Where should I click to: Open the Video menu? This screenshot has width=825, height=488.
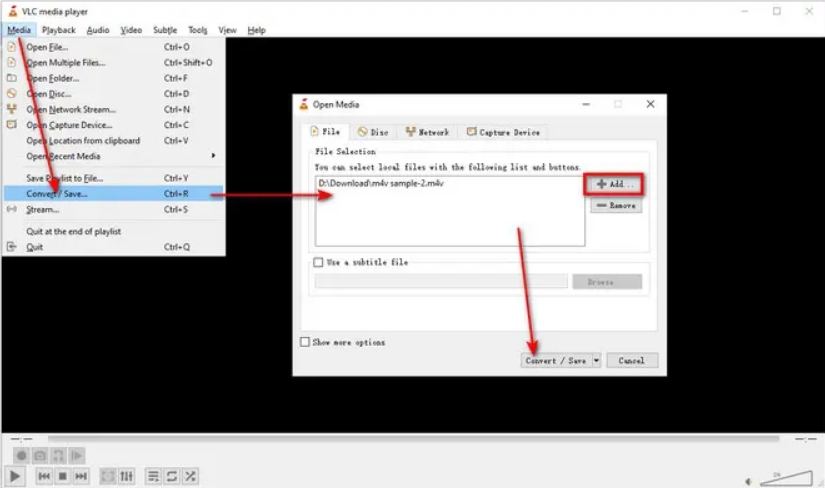(x=131, y=30)
